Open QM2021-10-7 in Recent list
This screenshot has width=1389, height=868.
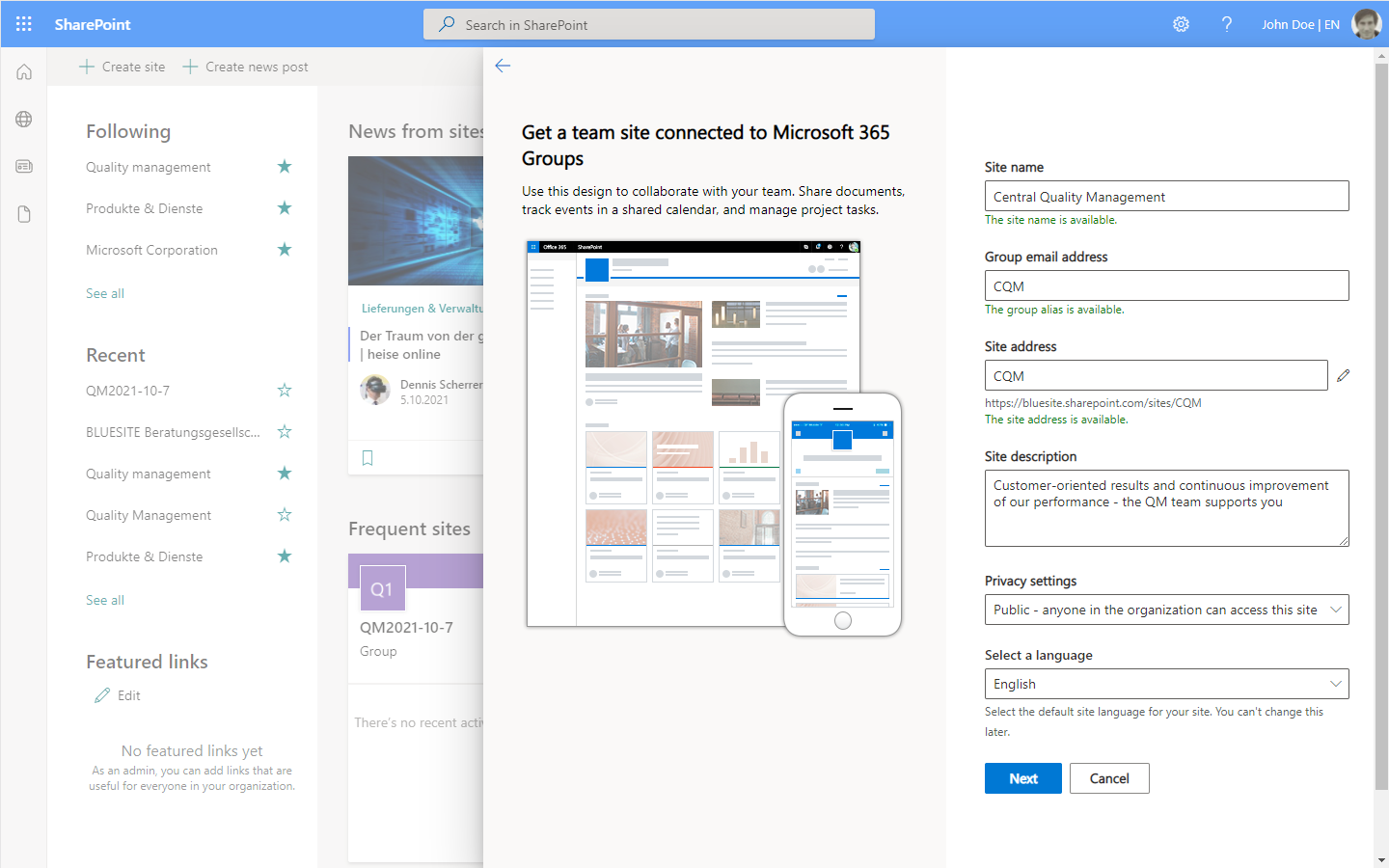tap(127, 391)
